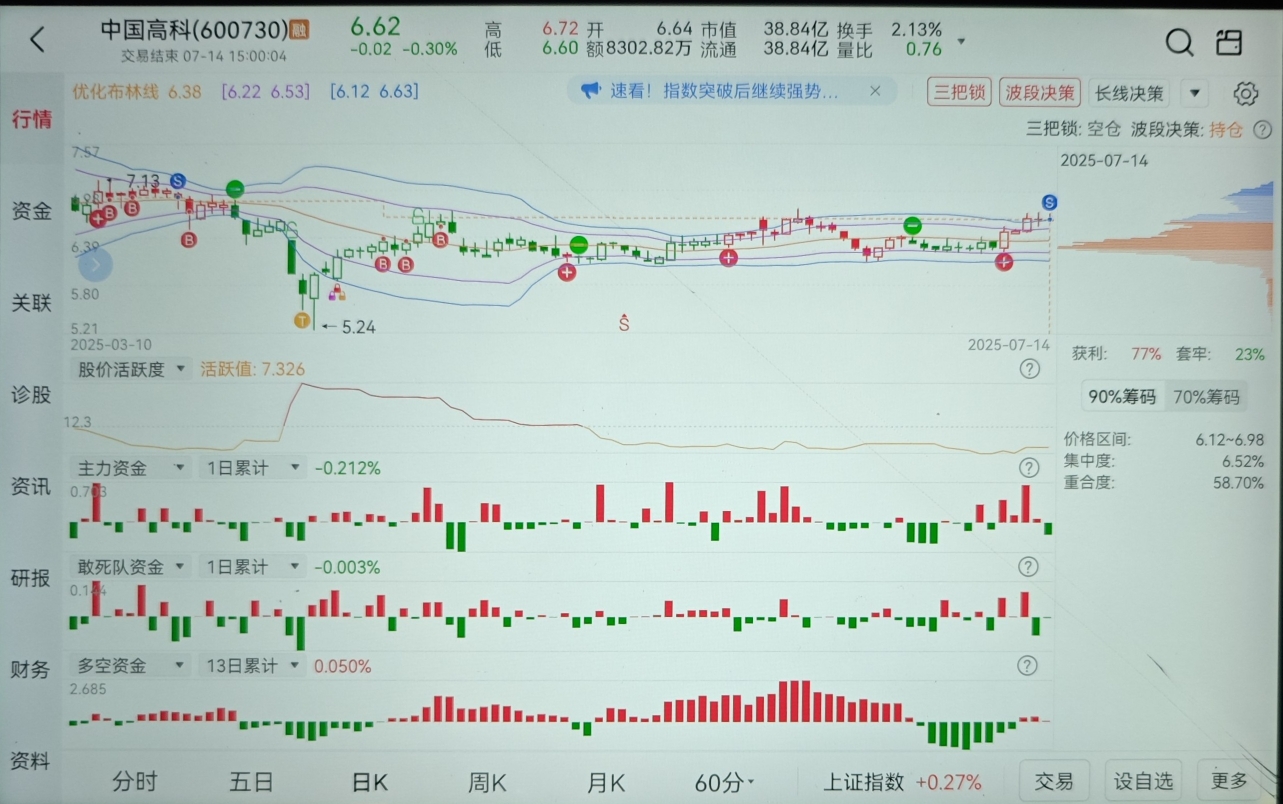Screen dimensions: 1283x804
Task: Select the 90%筹码 option
Action: (1122, 396)
